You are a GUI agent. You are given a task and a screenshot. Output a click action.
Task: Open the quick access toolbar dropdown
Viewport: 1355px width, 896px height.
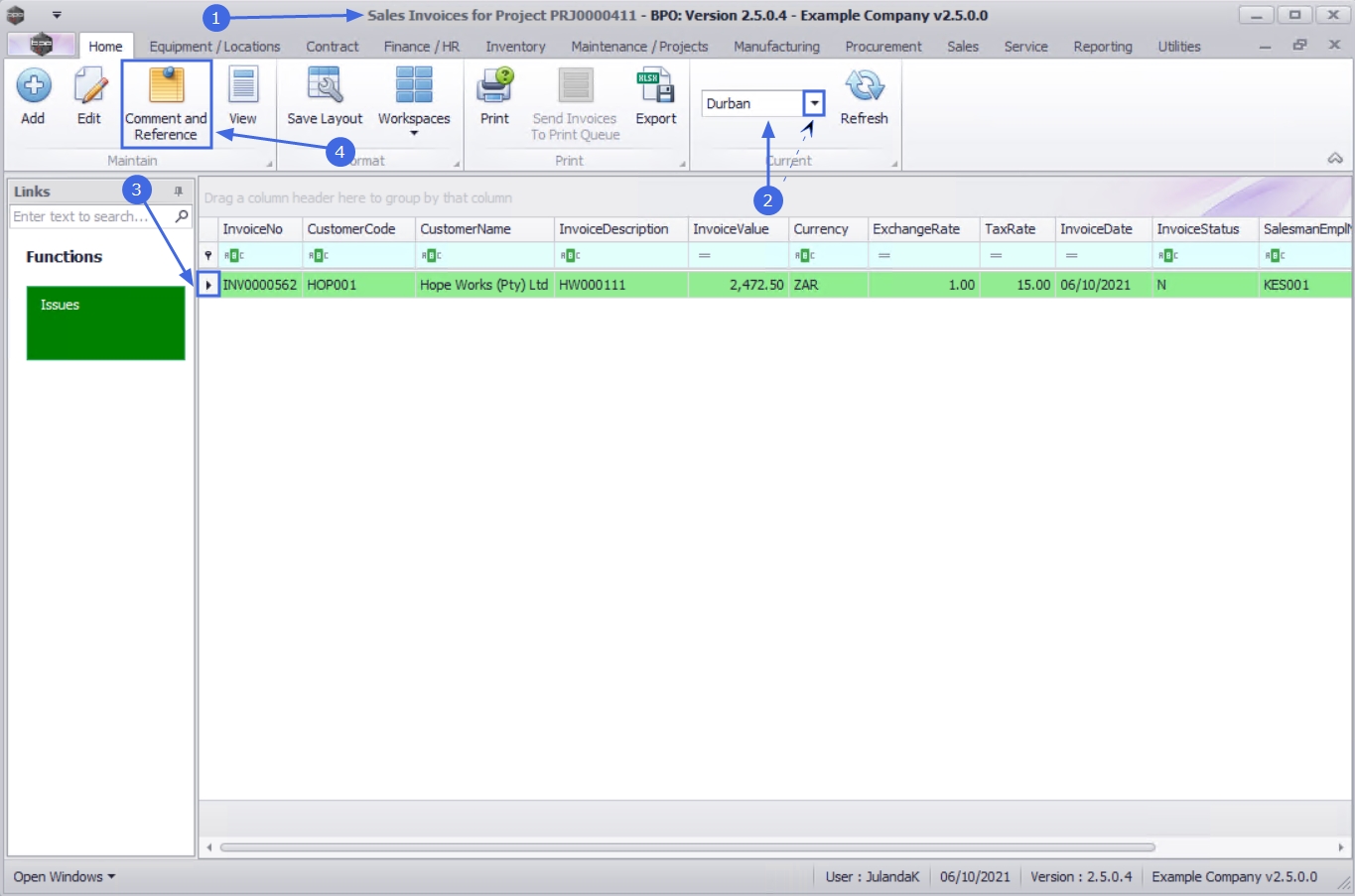(57, 15)
